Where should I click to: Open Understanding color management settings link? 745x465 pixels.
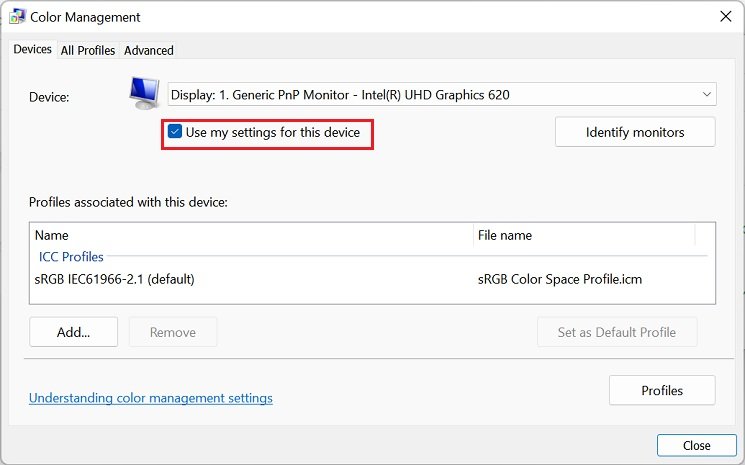151,398
